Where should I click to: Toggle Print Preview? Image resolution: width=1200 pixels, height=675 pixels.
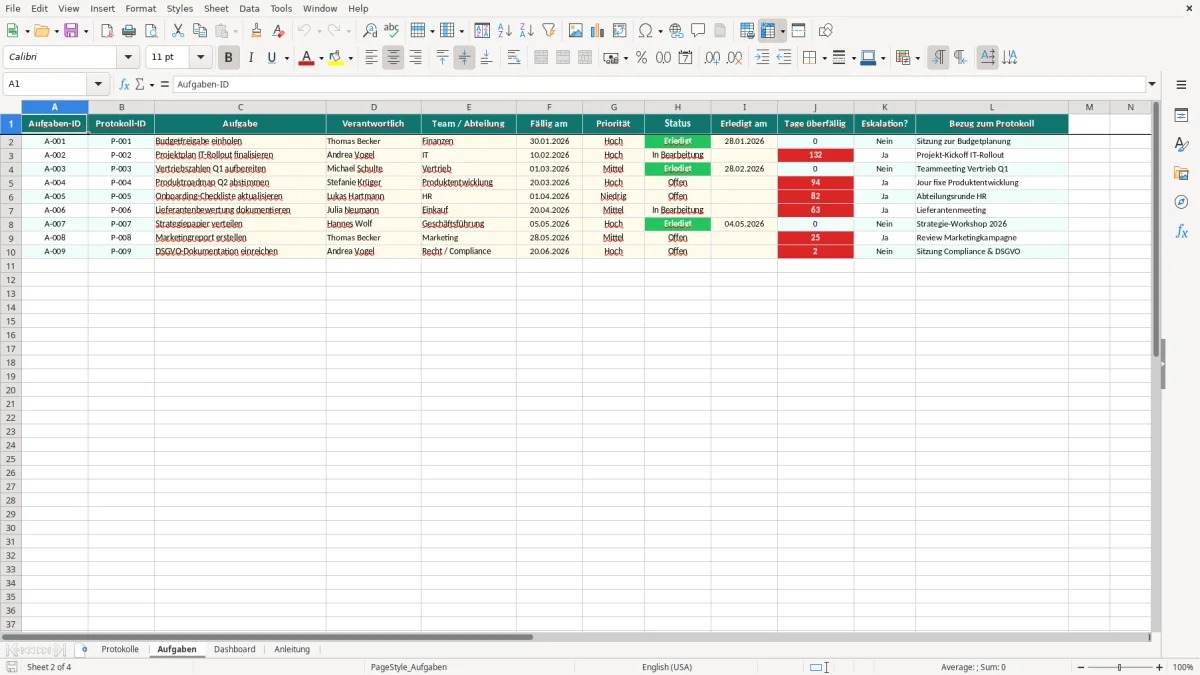click(151, 31)
